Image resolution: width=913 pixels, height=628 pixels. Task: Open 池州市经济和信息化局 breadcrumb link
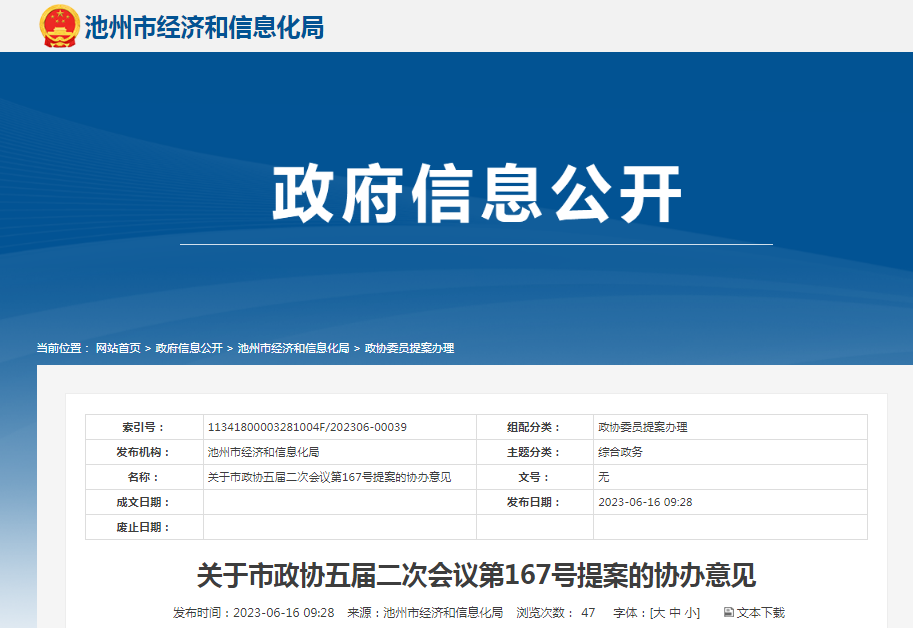[293, 348]
